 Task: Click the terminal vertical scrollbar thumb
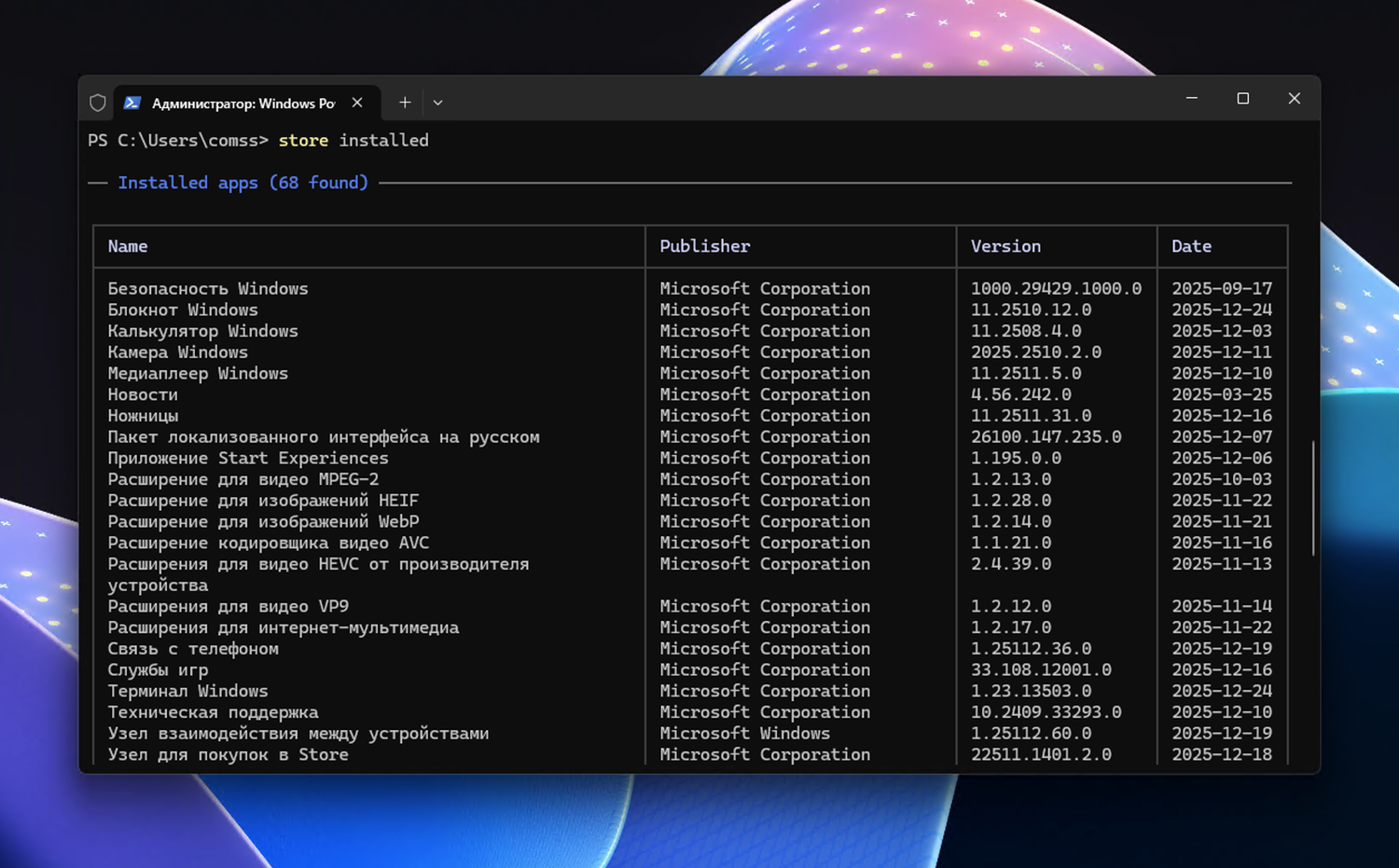tap(1312, 499)
